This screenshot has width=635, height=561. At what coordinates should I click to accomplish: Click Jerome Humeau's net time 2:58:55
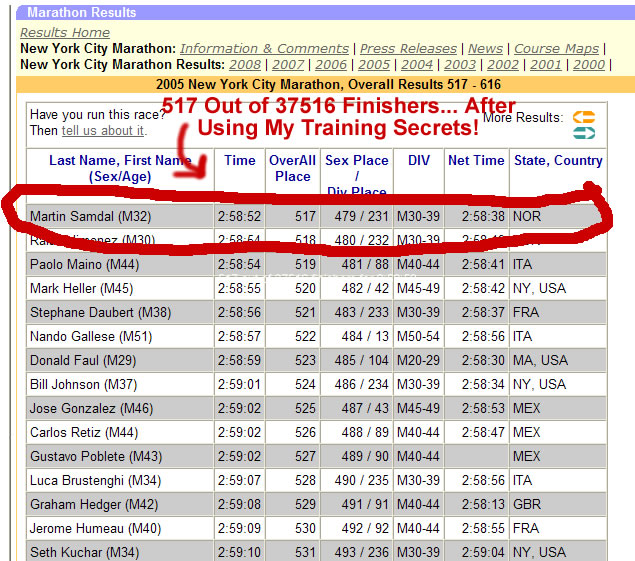click(477, 528)
